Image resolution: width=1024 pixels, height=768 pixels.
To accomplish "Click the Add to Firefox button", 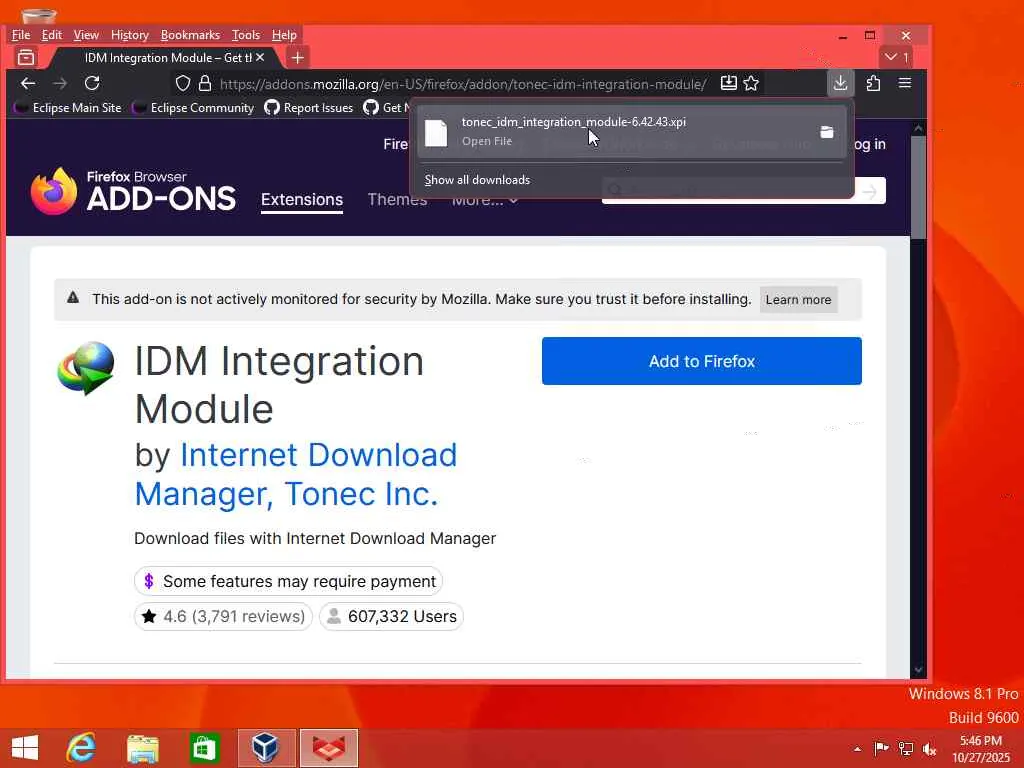I will coord(701,361).
